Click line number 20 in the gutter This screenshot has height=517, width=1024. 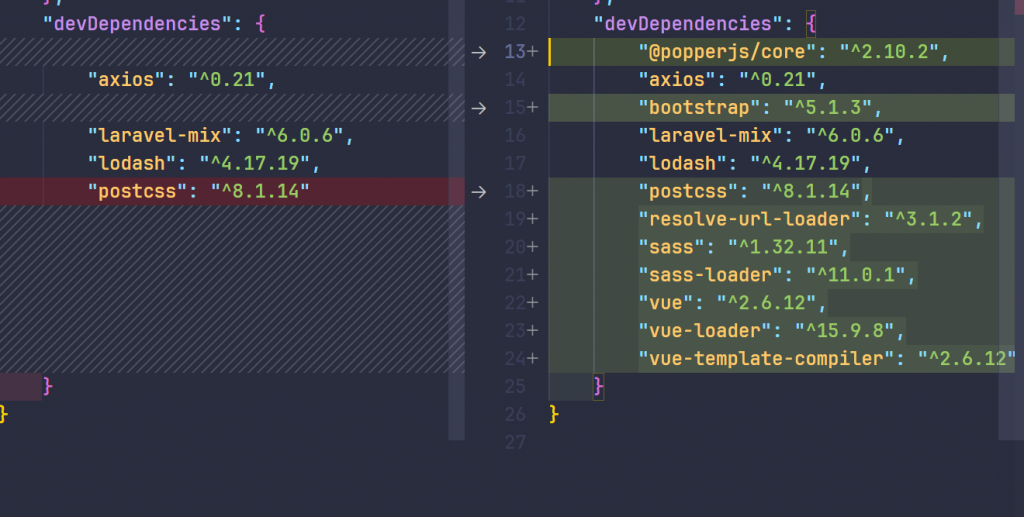(x=515, y=247)
